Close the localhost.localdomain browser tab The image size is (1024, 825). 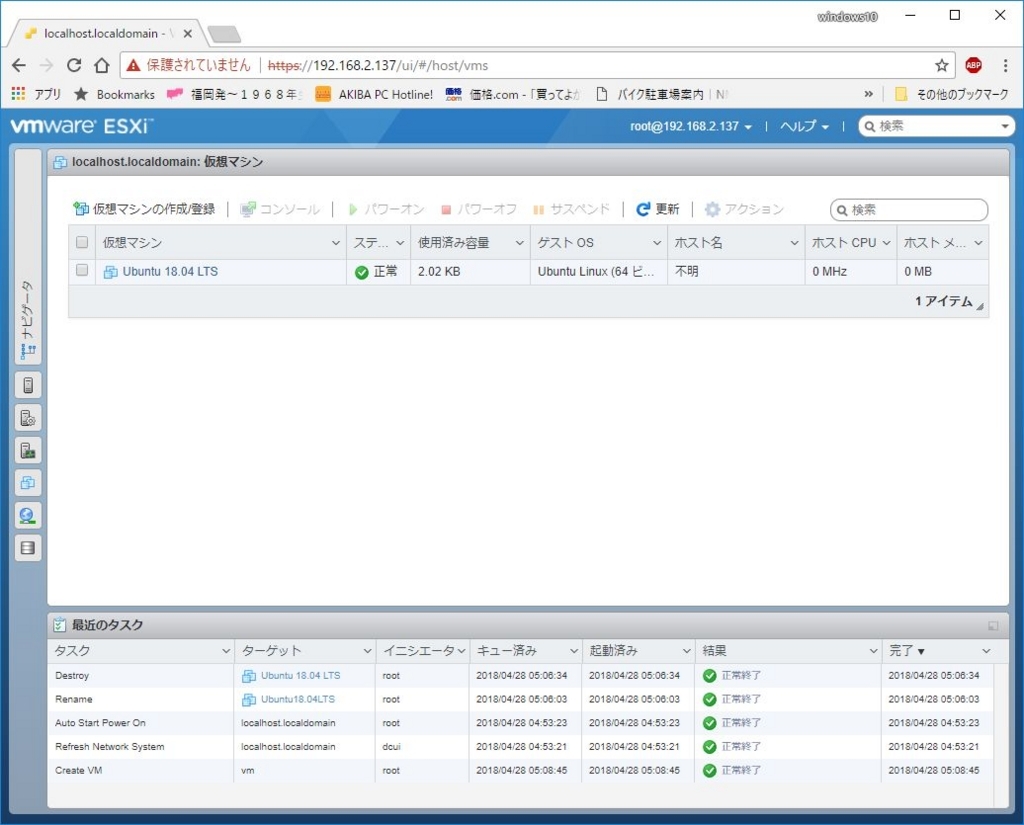coord(187,33)
